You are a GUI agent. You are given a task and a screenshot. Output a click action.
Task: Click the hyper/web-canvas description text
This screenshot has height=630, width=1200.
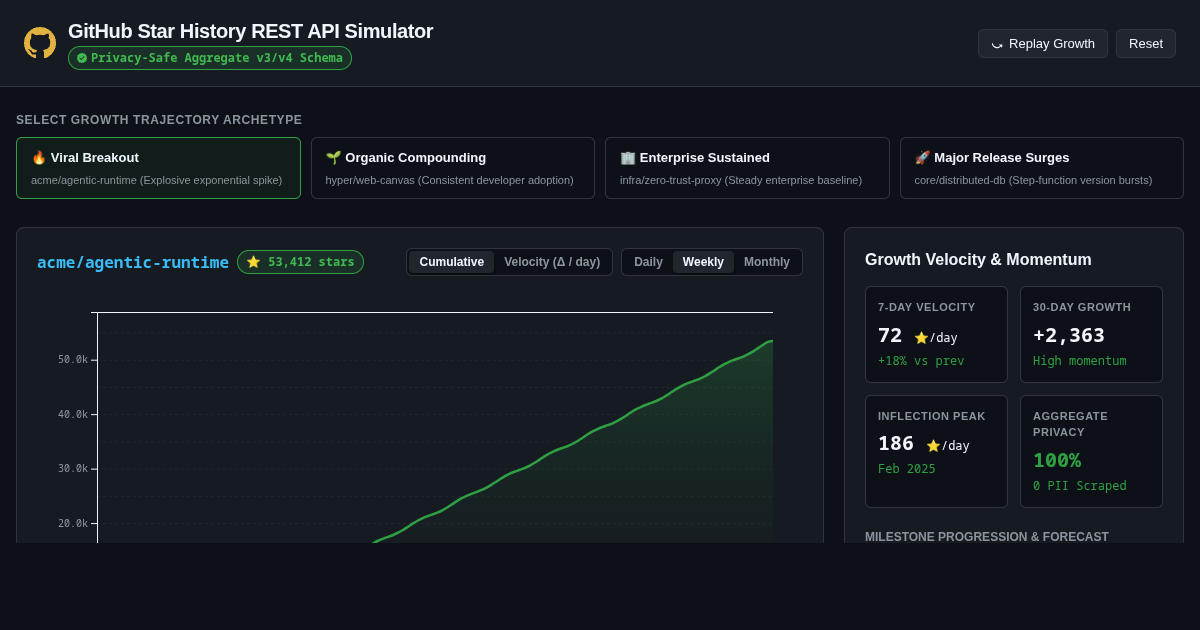coord(450,180)
